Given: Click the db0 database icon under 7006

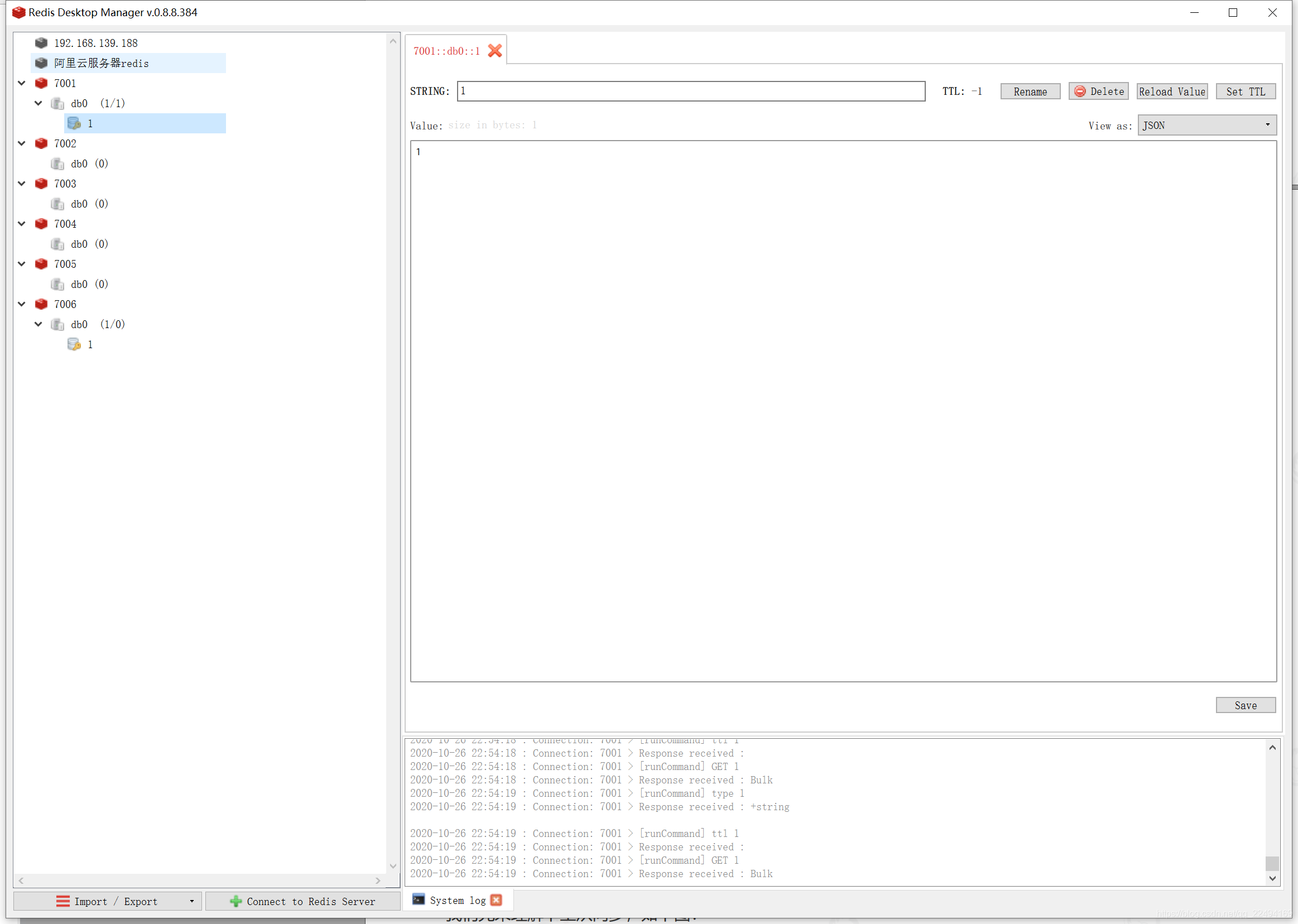Looking at the screenshot, I should click(57, 324).
